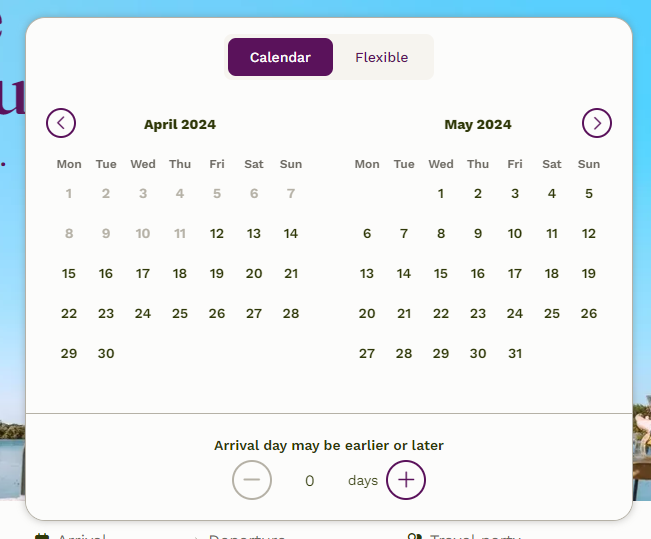651x539 pixels.
Task: Choose April 30 date
Action: coord(106,353)
